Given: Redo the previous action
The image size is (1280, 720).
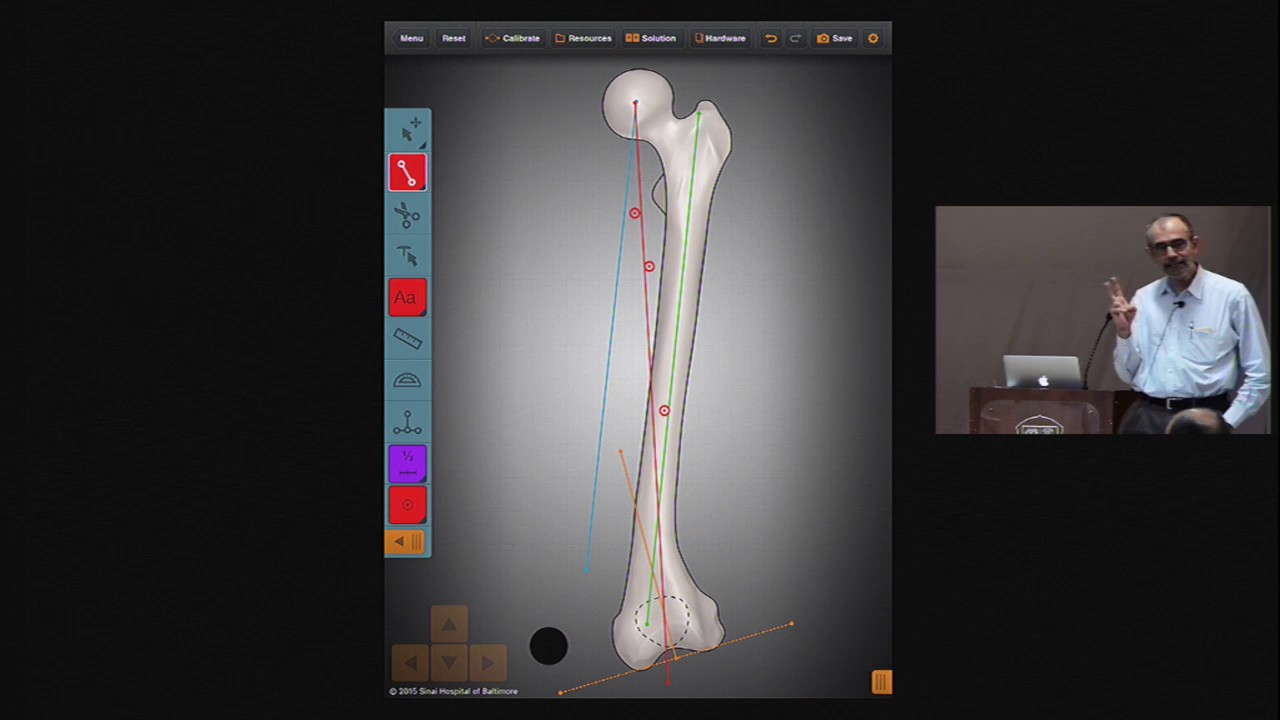Looking at the screenshot, I should 795,38.
